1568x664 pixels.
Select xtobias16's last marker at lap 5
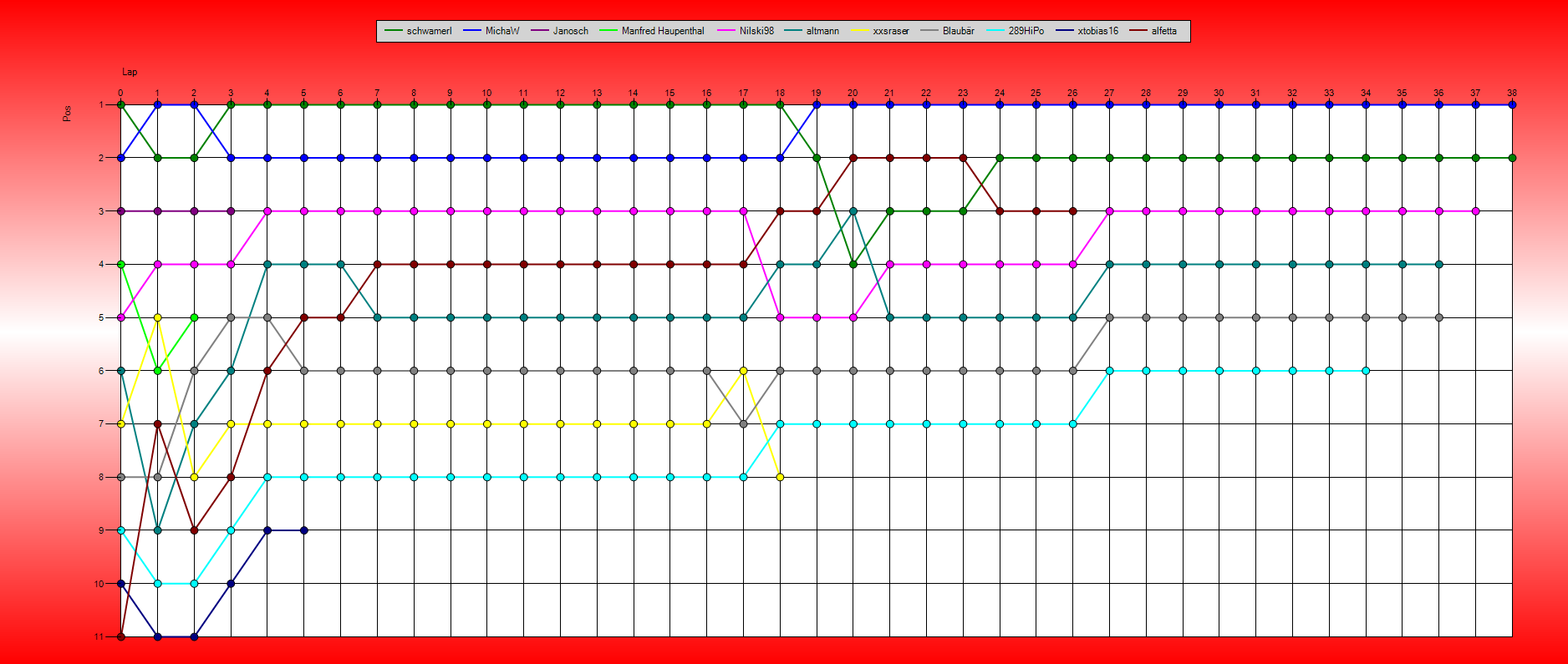(304, 530)
